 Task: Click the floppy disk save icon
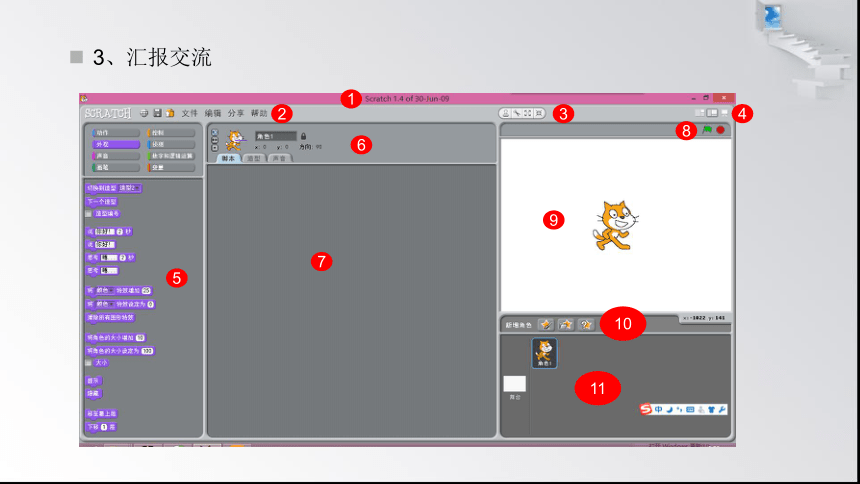(x=157, y=113)
